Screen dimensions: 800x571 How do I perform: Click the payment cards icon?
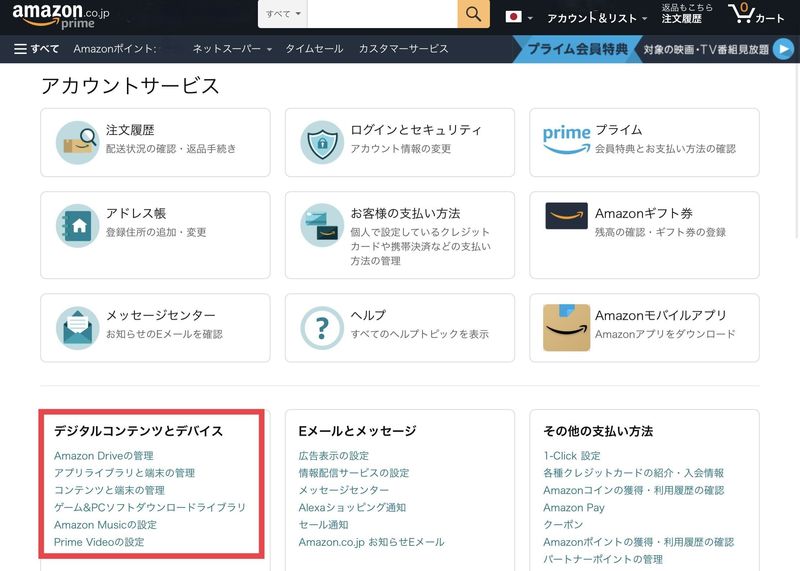point(322,226)
